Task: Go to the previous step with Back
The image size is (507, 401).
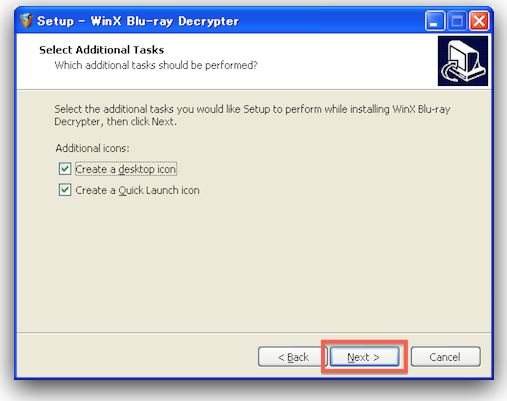Action: pos(293,357)
